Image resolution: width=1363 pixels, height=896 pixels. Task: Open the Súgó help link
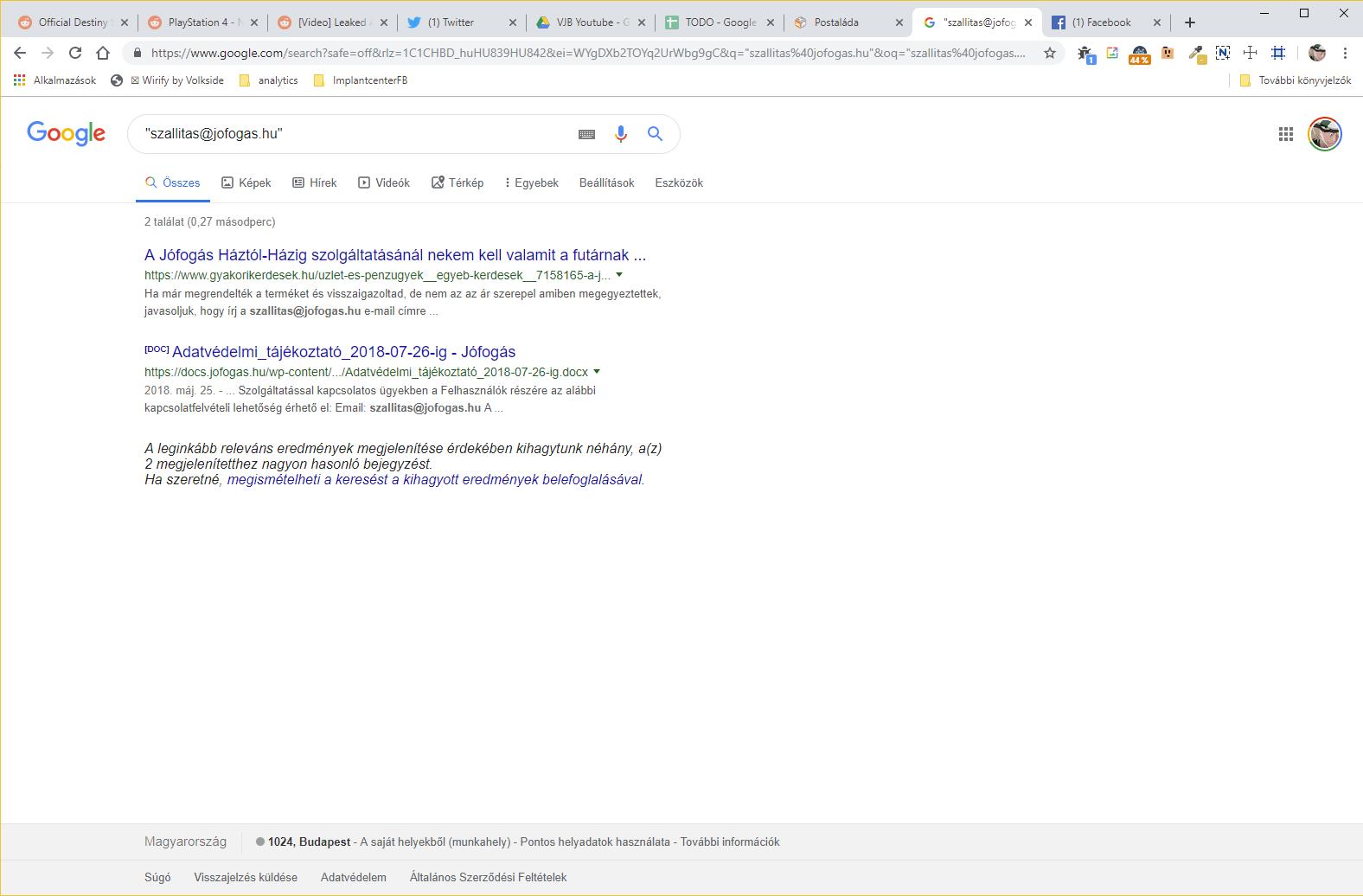[x=157, y=877]
